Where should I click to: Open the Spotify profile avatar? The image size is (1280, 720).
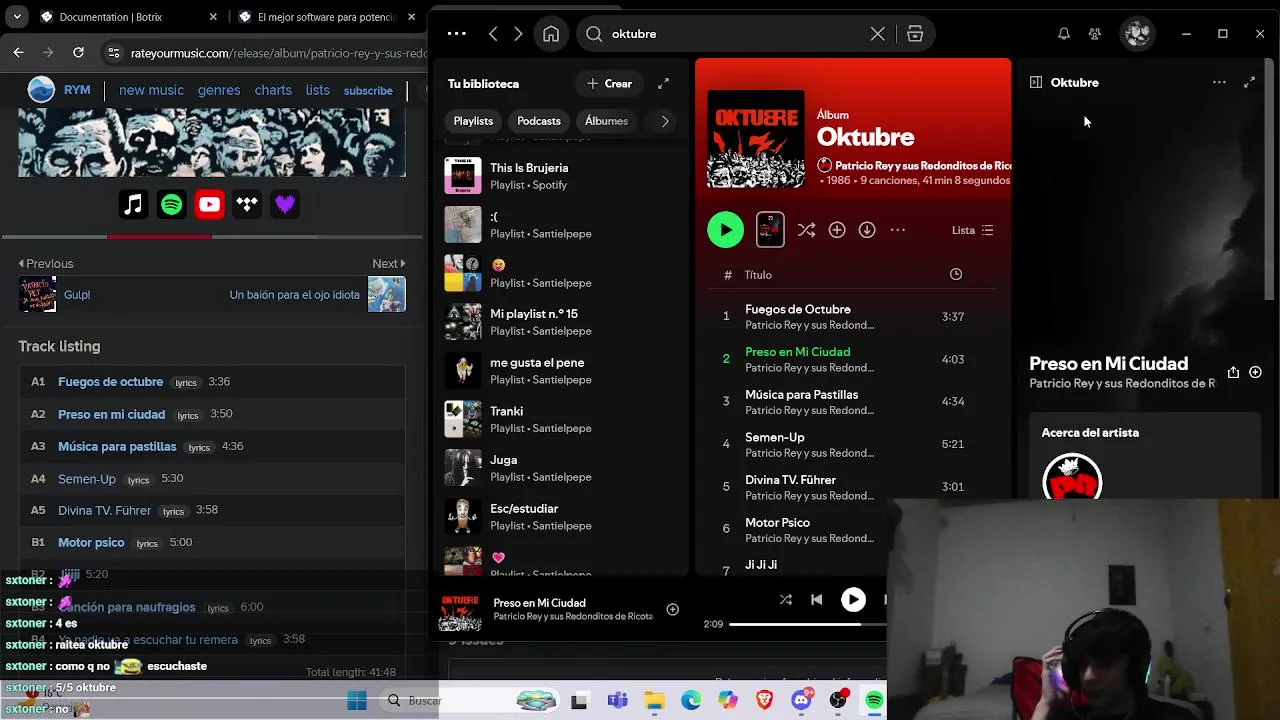[x=1137, y=34]
